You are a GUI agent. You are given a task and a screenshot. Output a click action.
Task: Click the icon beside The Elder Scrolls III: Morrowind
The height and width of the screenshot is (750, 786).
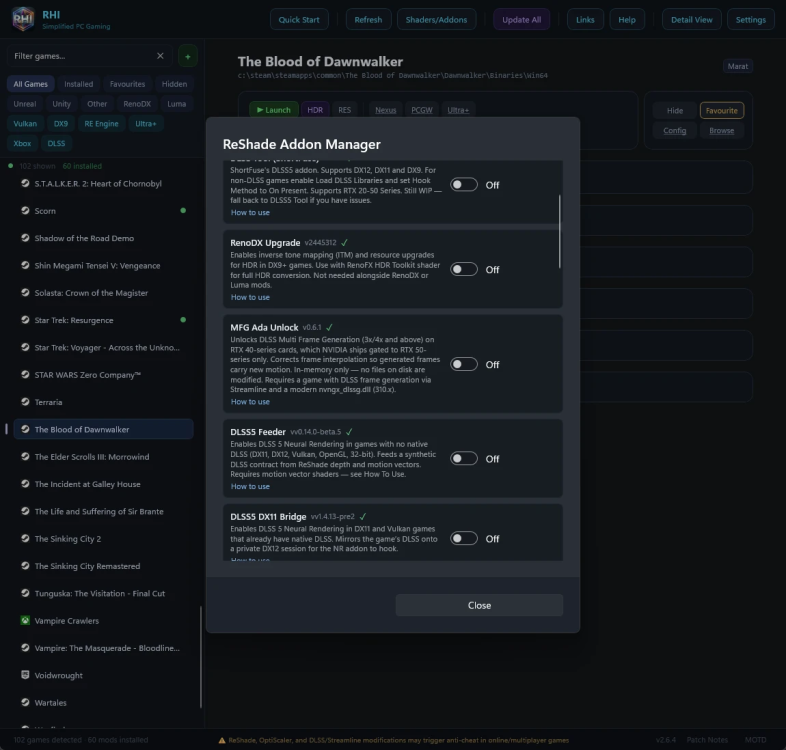pos(25,457)
